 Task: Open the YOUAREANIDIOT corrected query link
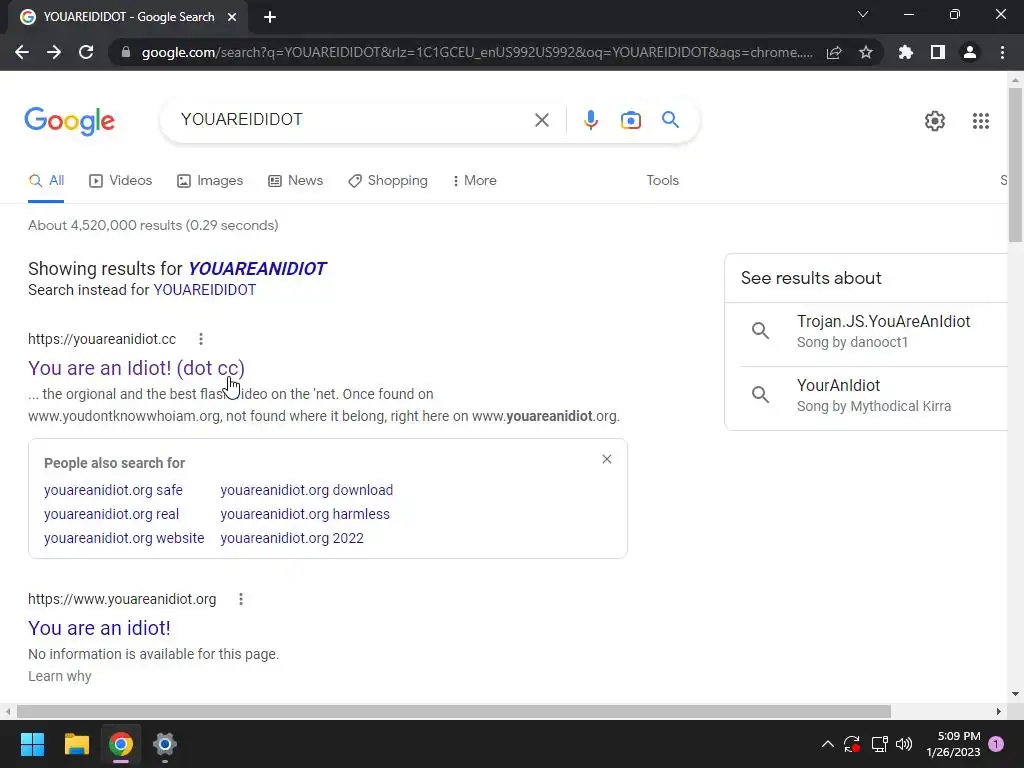(x=257, y=268)
